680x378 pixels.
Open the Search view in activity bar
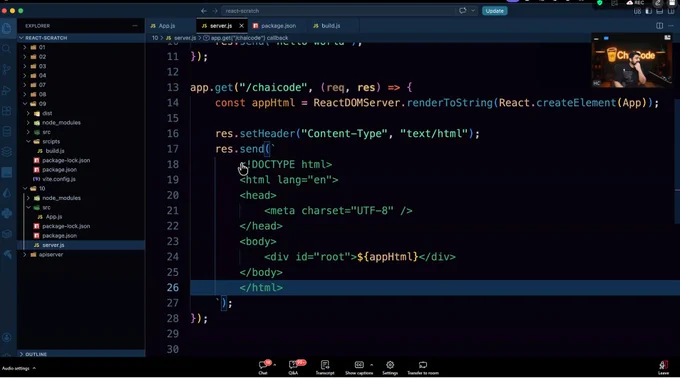[7, 49]
